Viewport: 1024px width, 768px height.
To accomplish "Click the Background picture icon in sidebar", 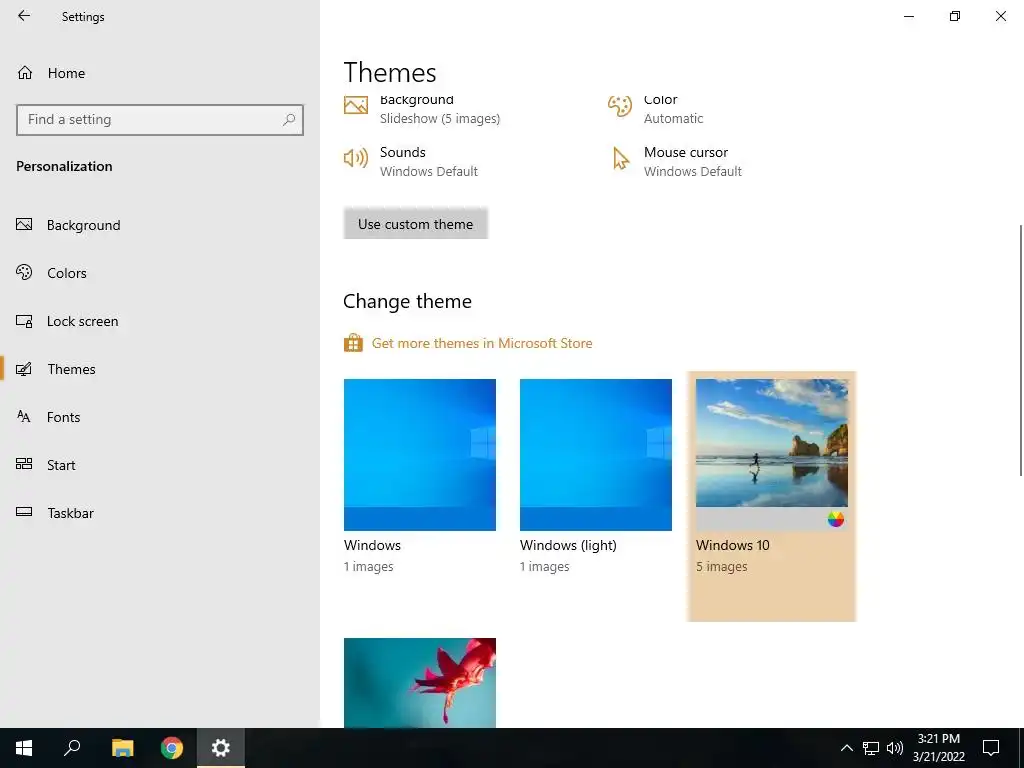I will coord(24,225).
